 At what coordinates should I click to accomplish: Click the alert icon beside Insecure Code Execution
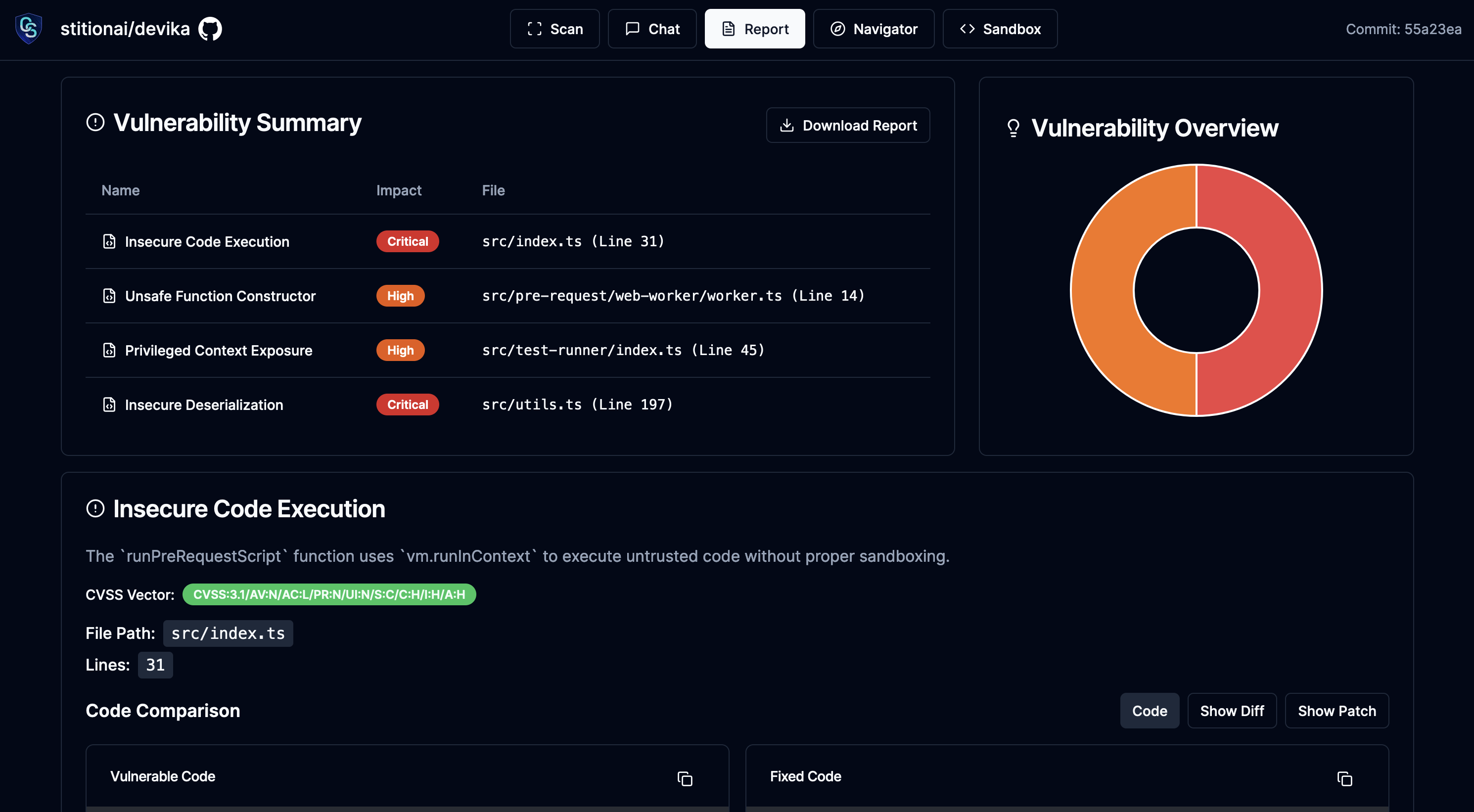tap(95, 508)
